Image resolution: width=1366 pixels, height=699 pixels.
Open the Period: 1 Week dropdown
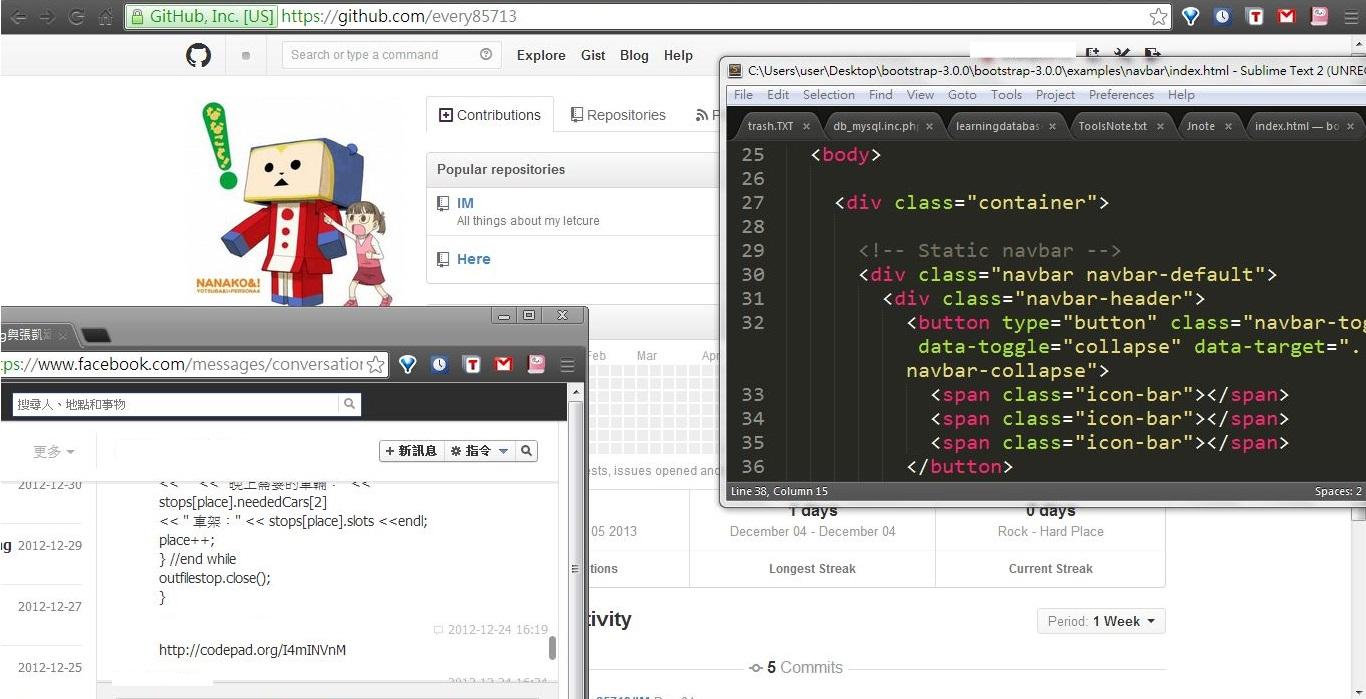(1101, 621)
